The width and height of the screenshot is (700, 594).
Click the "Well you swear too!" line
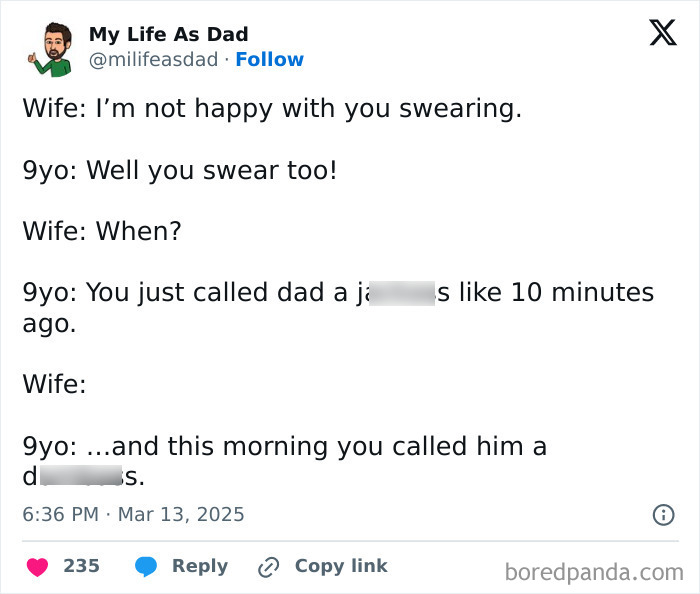point(180,170)
